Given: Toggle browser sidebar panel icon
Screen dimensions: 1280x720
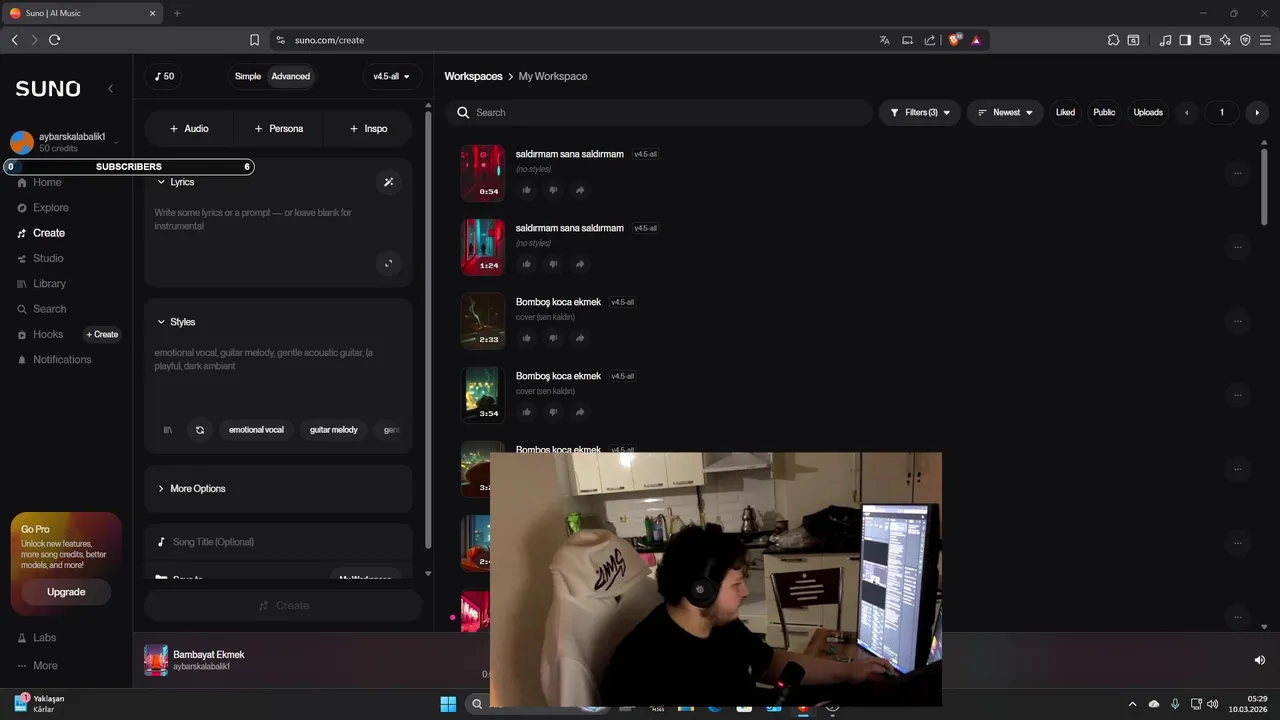Looking at the screenshot, I should 1185,40.
